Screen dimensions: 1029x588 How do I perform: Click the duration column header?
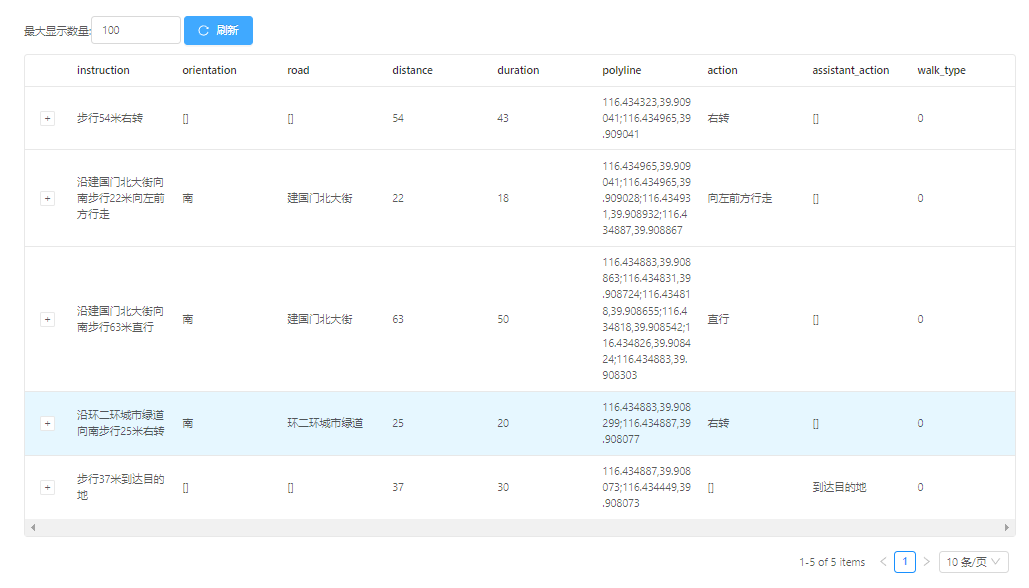pos(518,70)
